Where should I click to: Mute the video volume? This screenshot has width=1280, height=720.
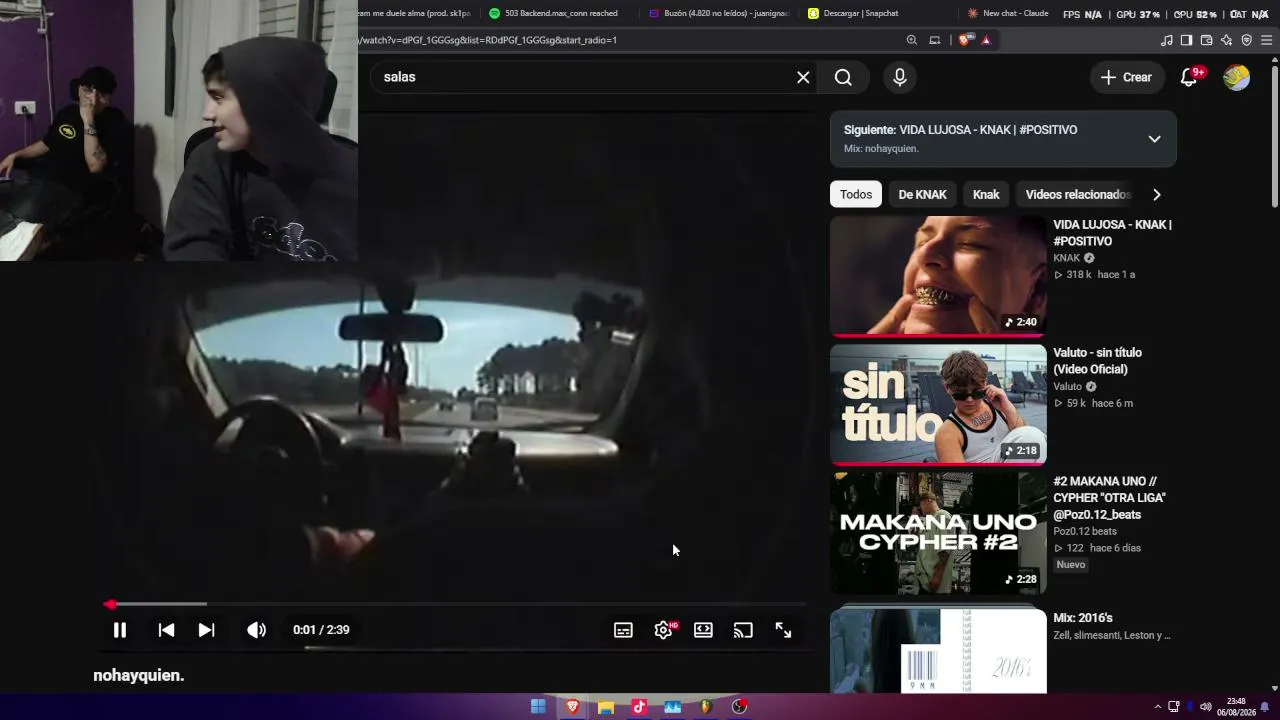(x=256, y=630)
